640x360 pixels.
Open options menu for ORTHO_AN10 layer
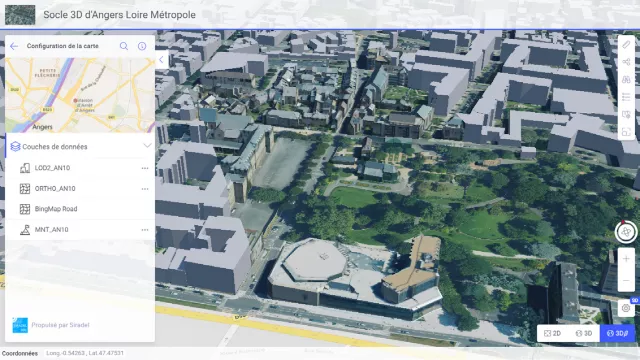145,189
